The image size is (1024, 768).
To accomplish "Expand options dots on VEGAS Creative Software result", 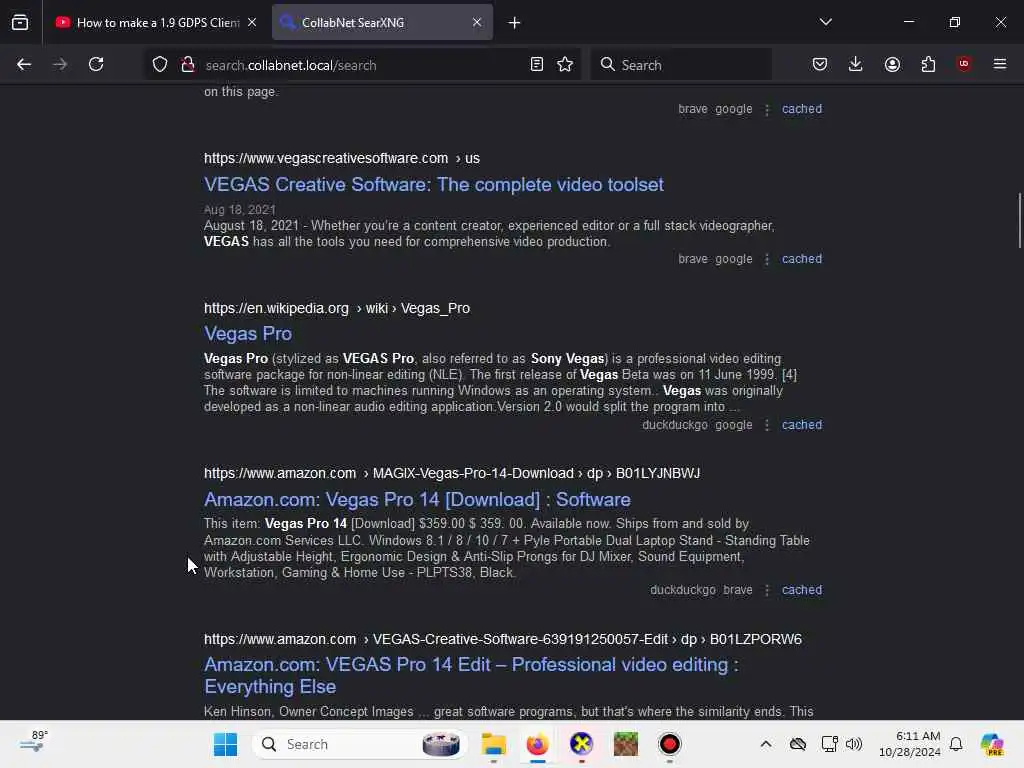I will coord(767,260).
